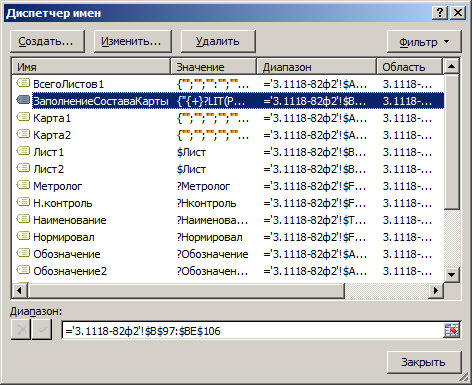The image size is (472, 385).
Task: Select the ЗаполнениеСоставаКарты name entry
Action: (x=100, y=101)
